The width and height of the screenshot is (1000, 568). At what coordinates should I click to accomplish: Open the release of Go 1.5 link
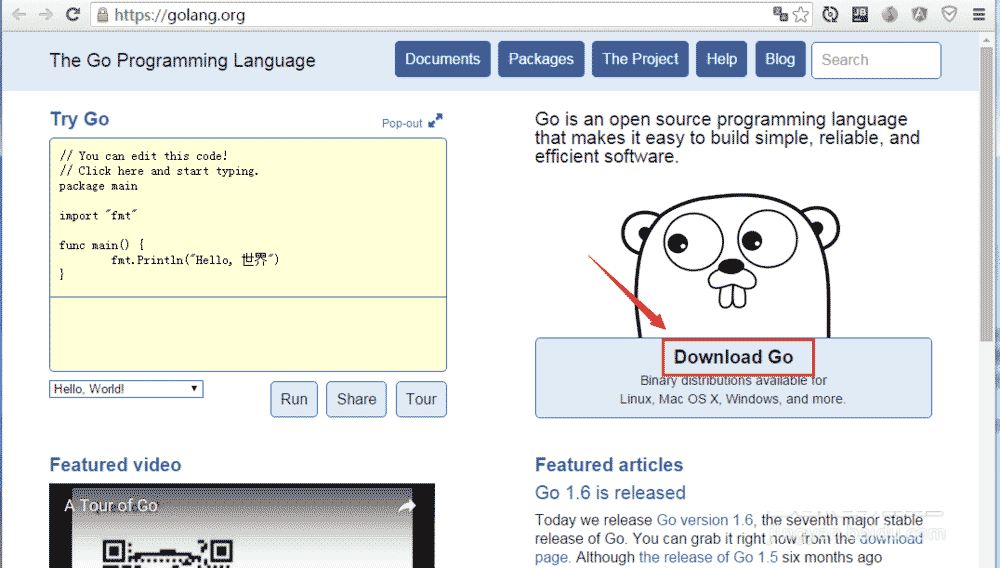click(x=709, y=557)
